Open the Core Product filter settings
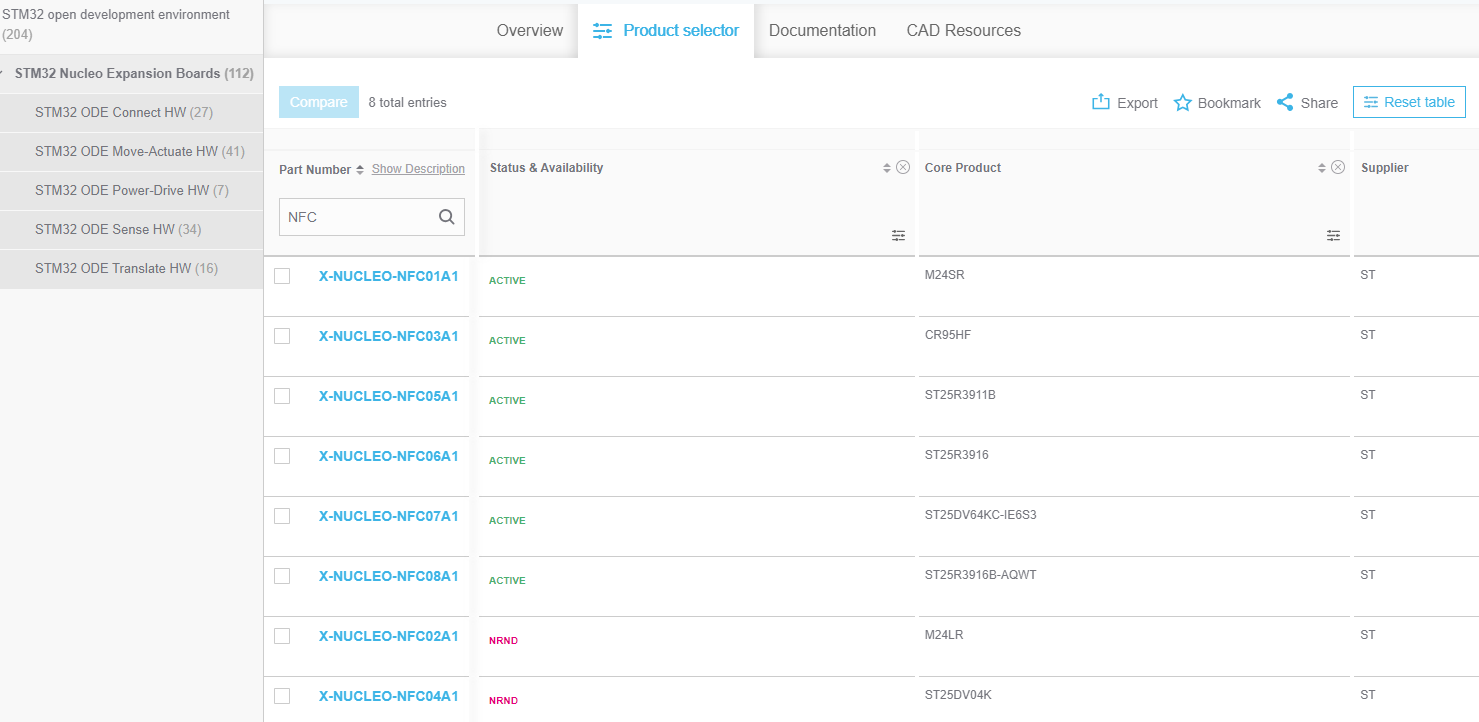The width and height of the screenshot is (1479, 722). click(x=1333, y=236)
